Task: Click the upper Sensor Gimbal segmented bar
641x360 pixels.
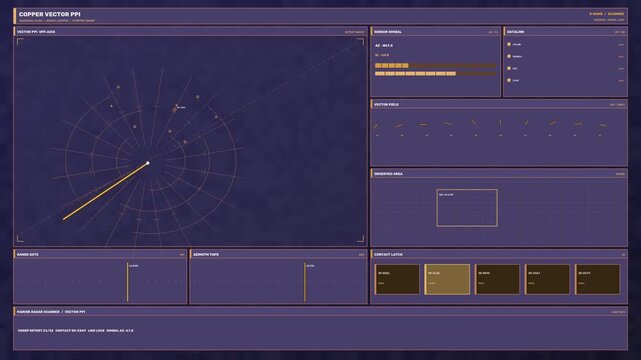Action: tap(436, 65)
